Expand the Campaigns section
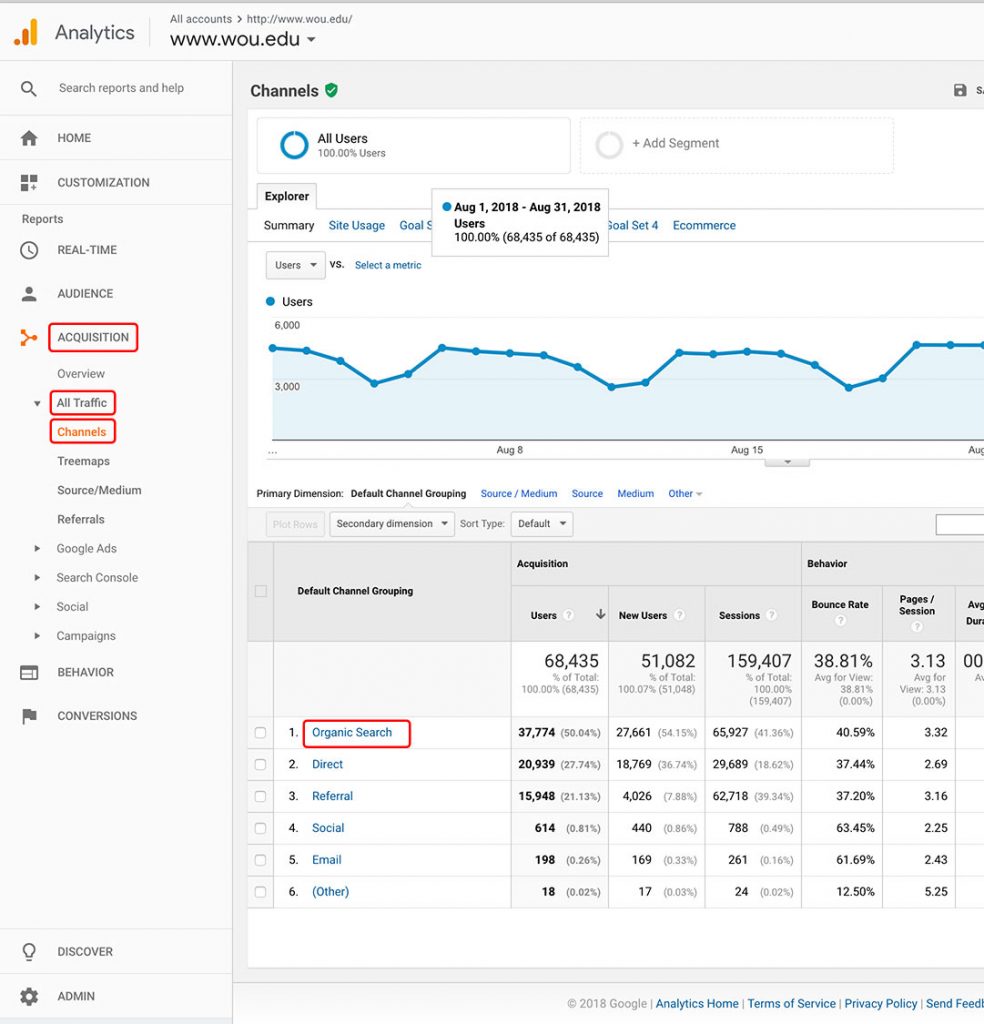The image size is (984, 1024). tap(37, 635)
